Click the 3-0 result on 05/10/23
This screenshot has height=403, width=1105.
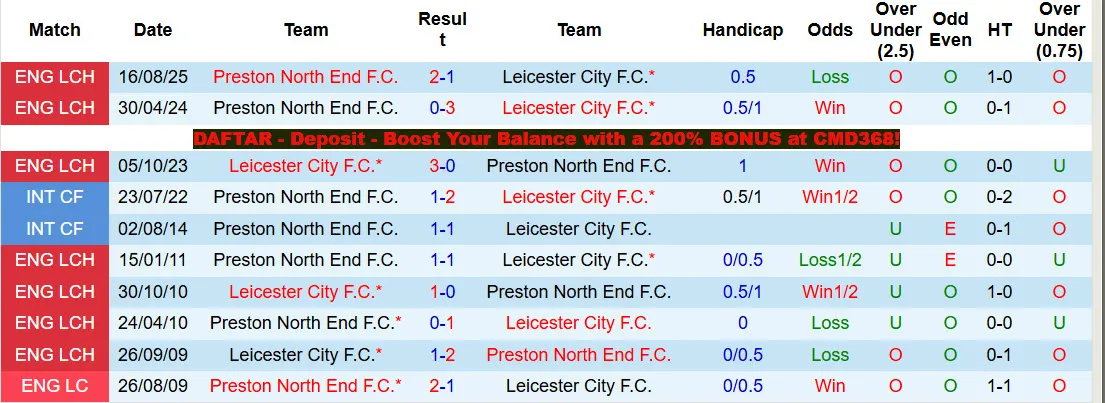click(x=443, y=166)
